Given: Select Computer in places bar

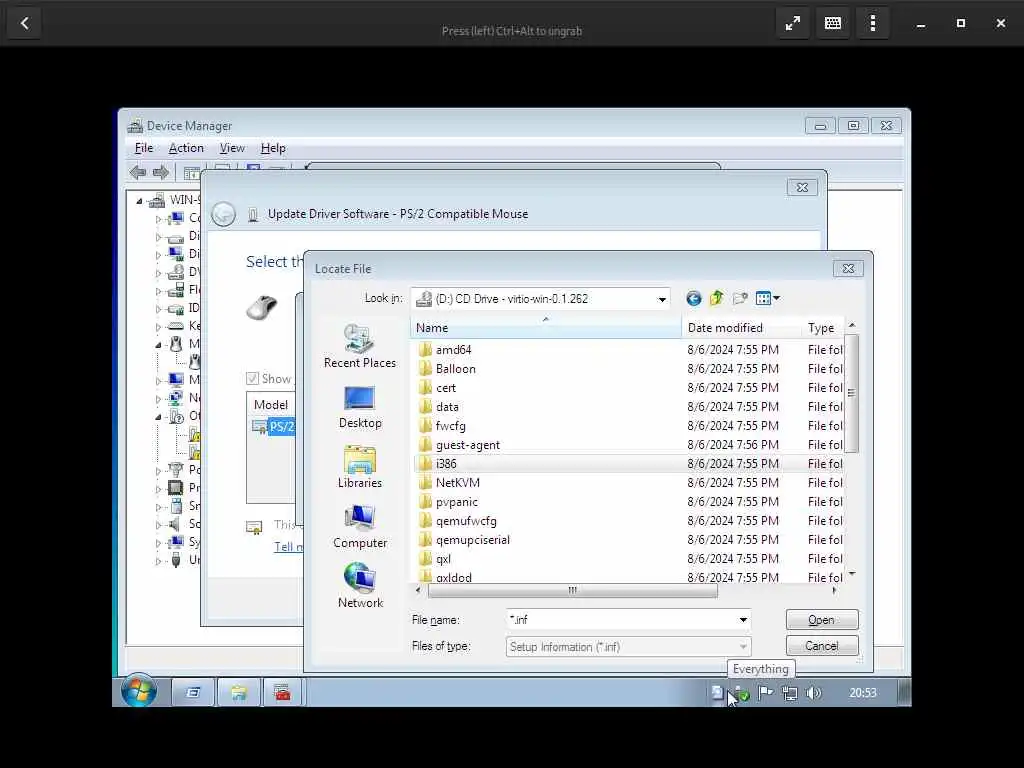Looking at the screenshot, I should coord(360,526).
